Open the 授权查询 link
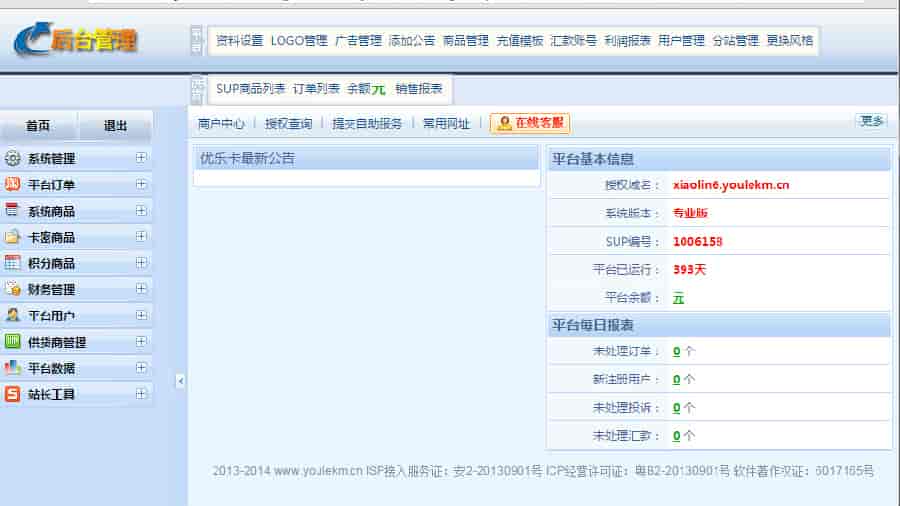This screenshot has height=506, width=900. click(x=288, y=124)
